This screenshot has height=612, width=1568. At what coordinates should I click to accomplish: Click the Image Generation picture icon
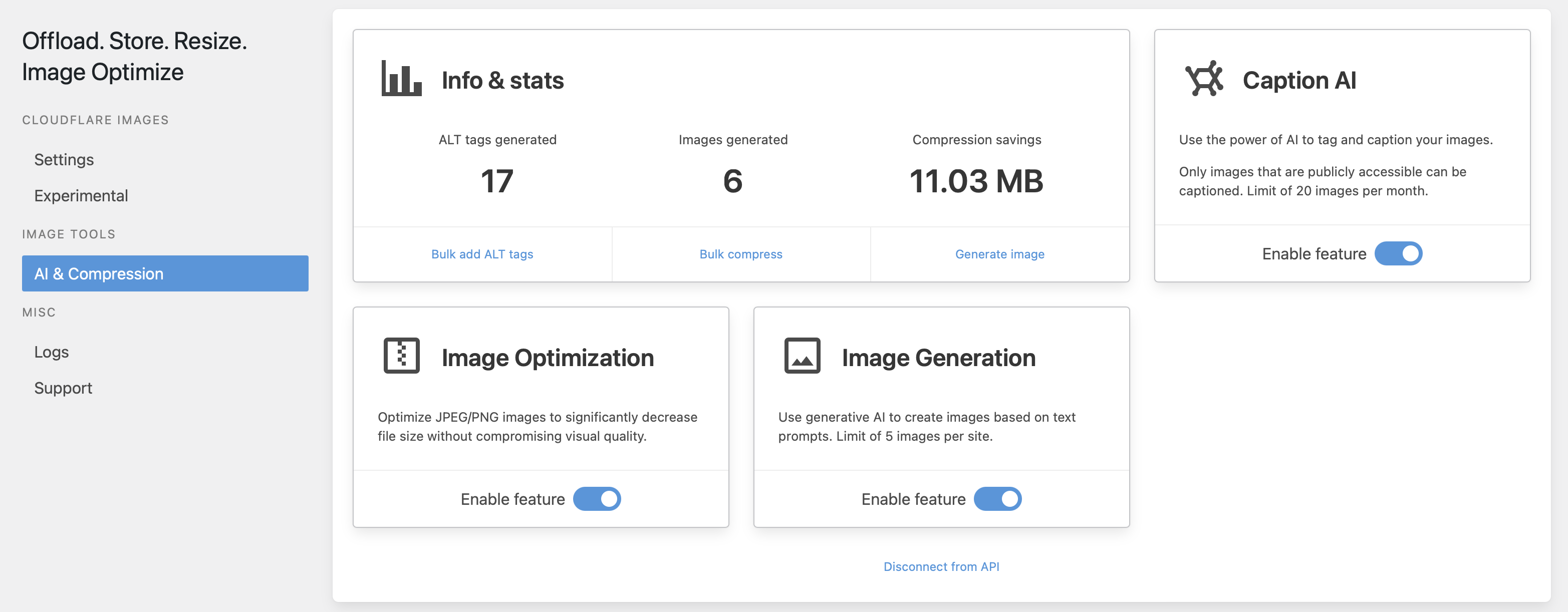click(802, 356)
